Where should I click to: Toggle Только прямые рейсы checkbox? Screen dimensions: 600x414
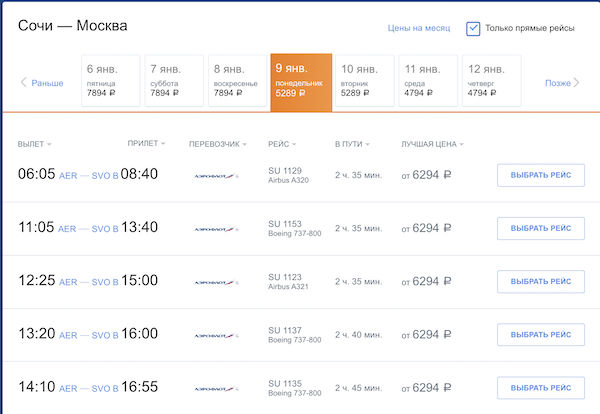(474, 28)
